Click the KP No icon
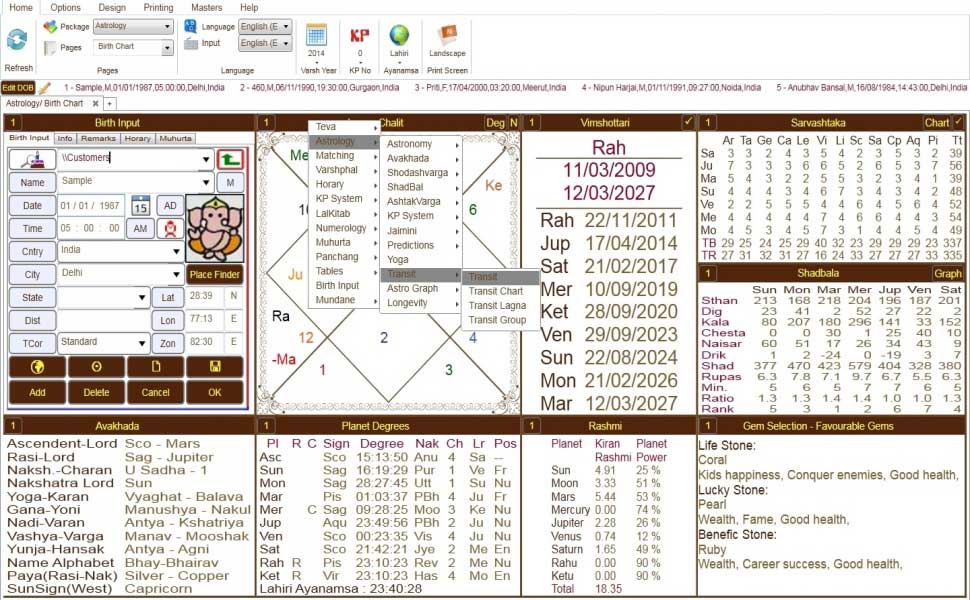The image size is (970, 600). tap(359, 35)
